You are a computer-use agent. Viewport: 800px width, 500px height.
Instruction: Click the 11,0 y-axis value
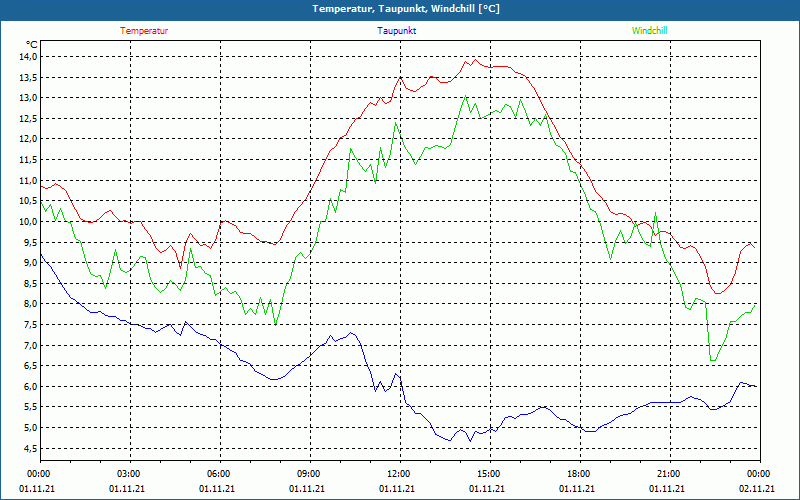(x=28, y=181)
